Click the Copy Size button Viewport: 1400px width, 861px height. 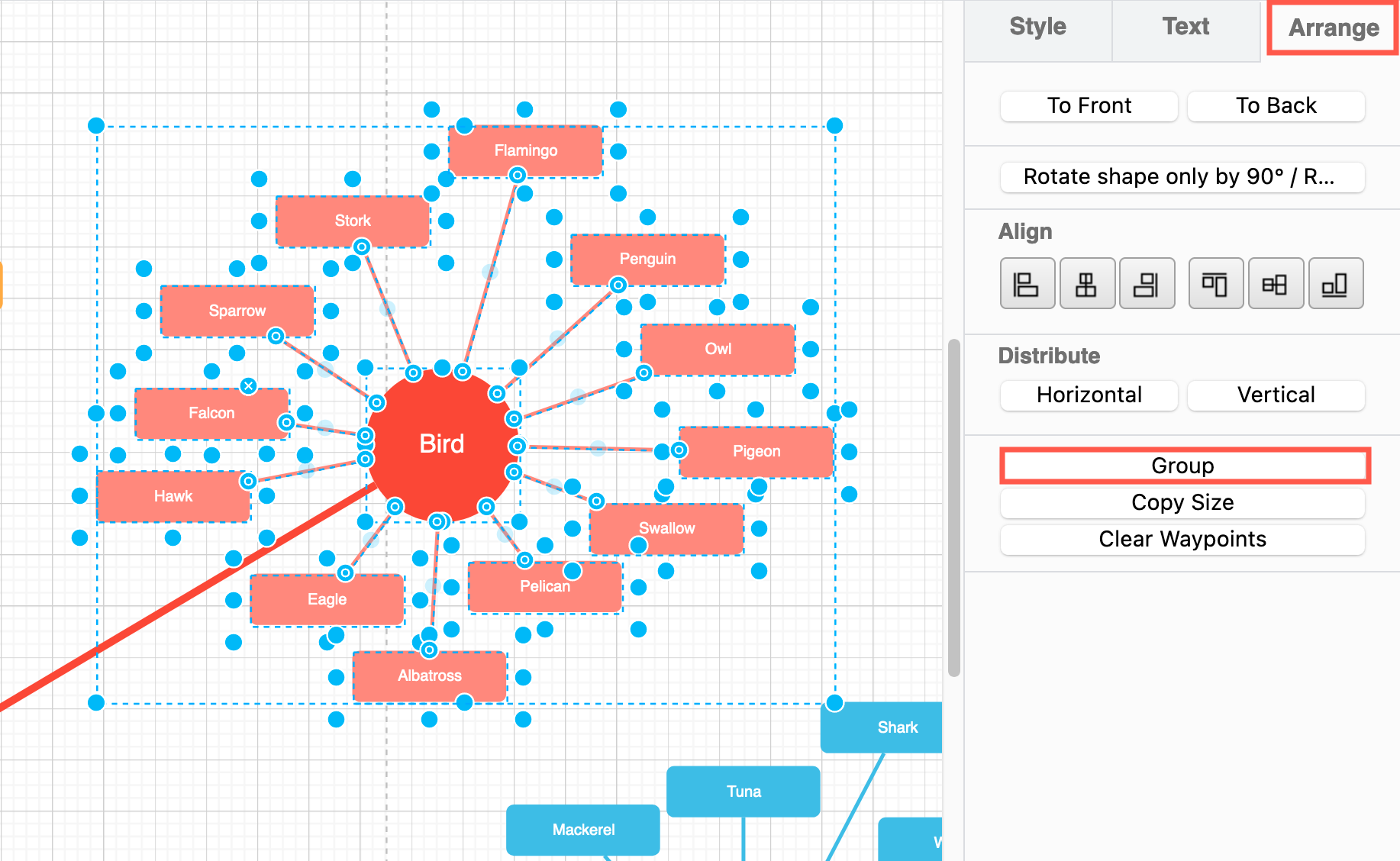coord(1182,503)
